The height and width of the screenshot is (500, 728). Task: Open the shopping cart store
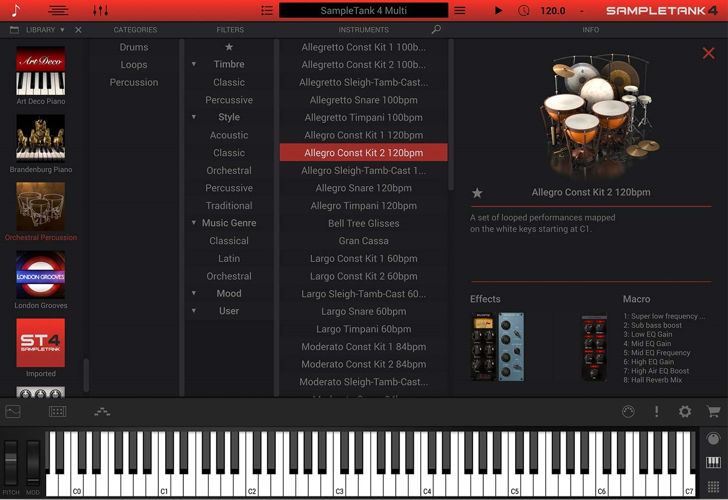pyautogui.click(x=713, y=411)
